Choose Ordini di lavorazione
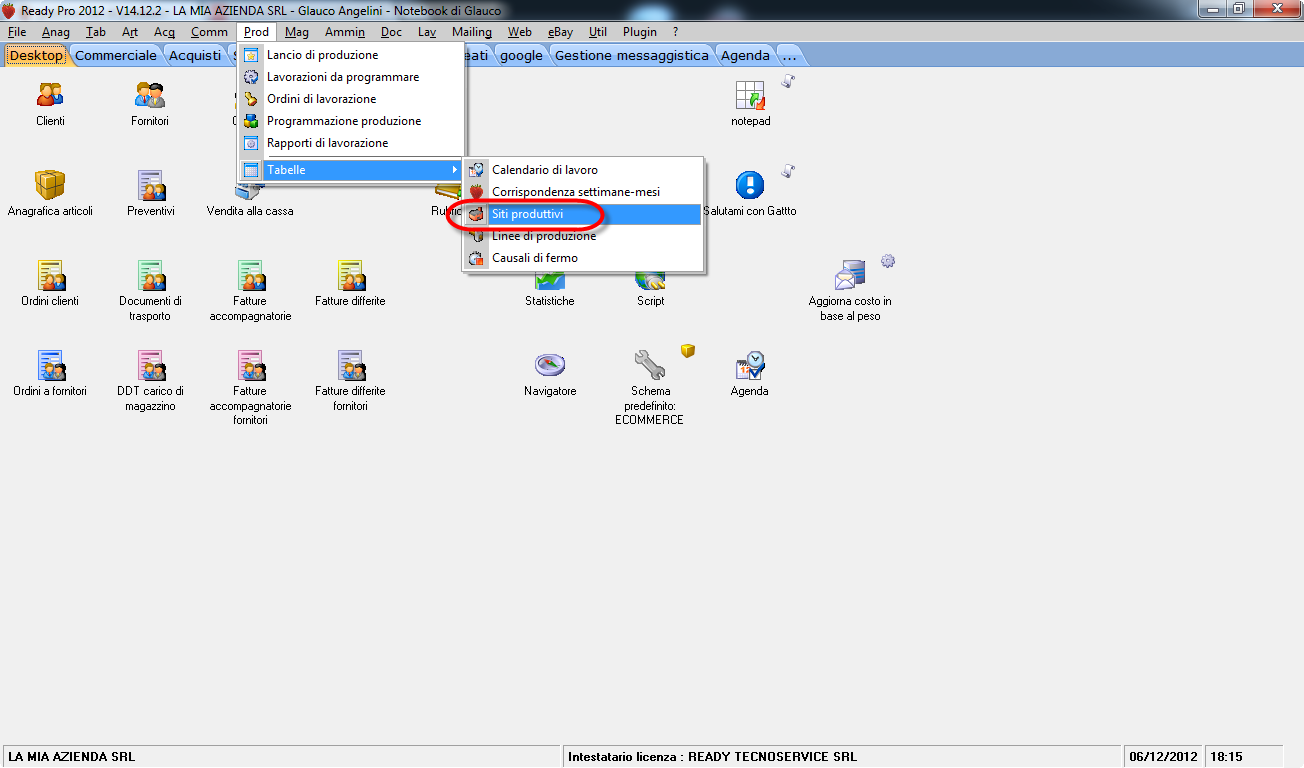 351,99
